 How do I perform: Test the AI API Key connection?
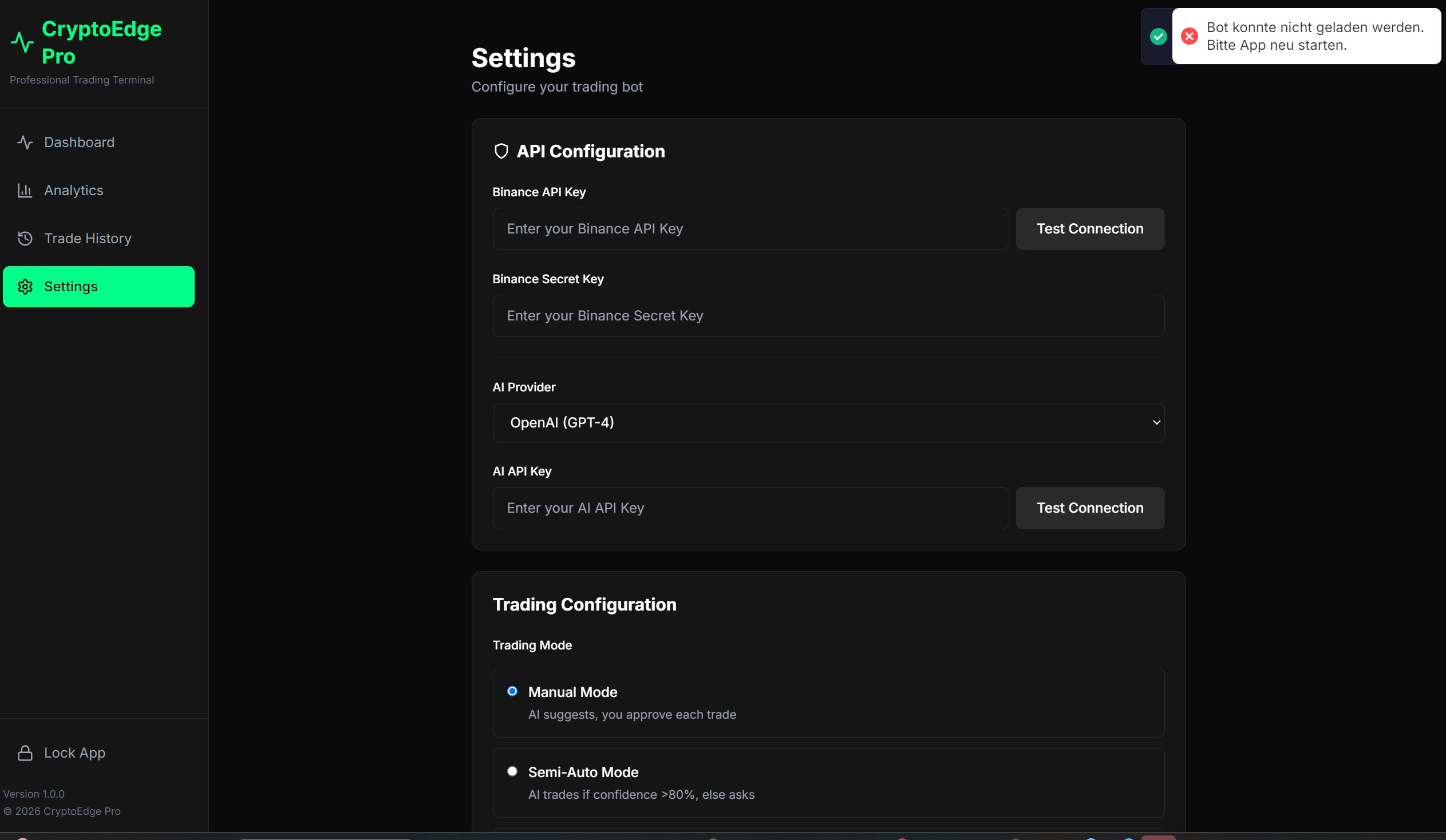pyautogui.click(x=1089, y=508)
